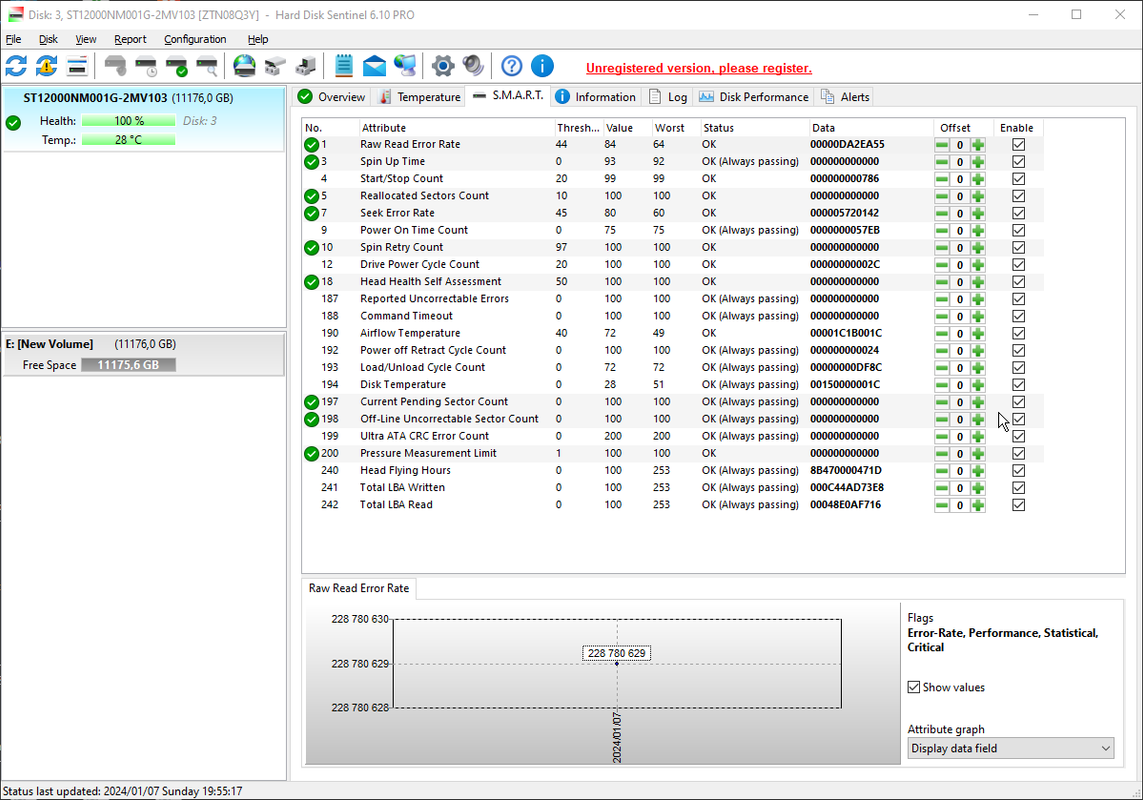Image resolution: width=1143 pixels, height=800 pixels.
Task: Sort by the Status column header
Action: coord(754,128)
